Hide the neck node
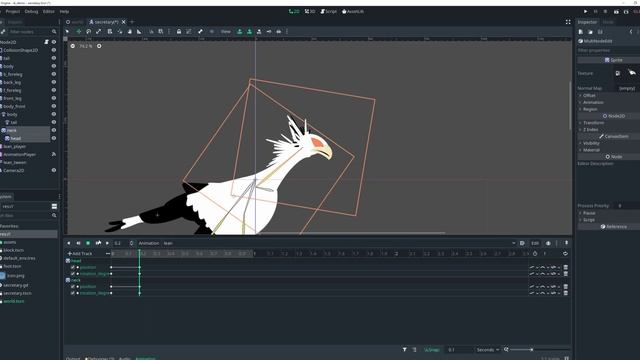Image resolution: width=640 pixels, height=360 pixels. pos(53,130)
